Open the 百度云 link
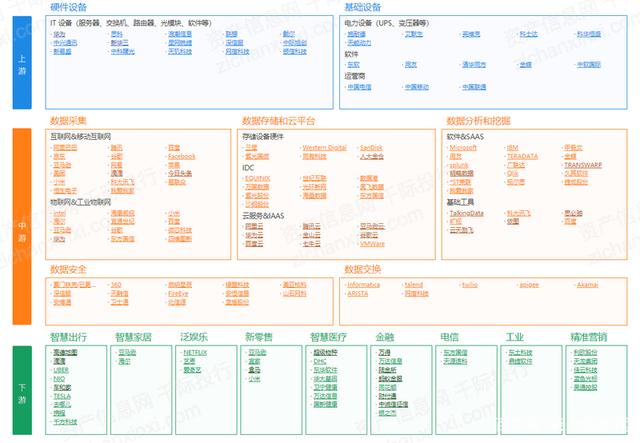 tap(254, 244)
